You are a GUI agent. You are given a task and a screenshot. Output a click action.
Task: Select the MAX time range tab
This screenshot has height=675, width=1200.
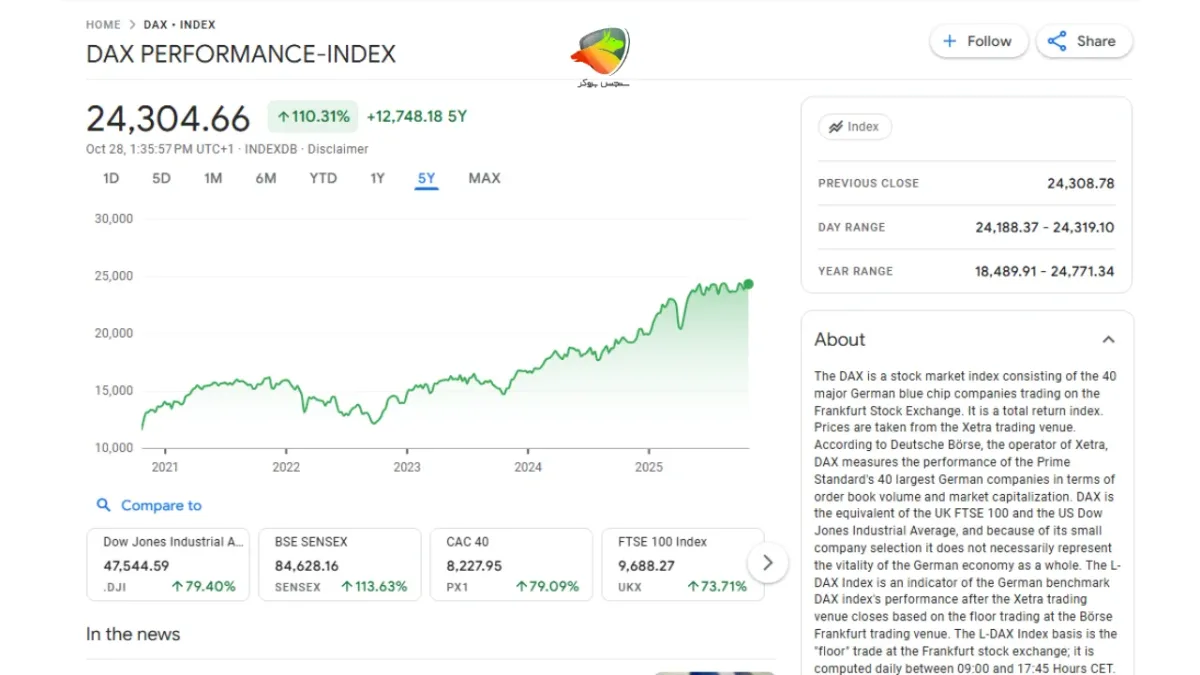(x=484, y=178)
